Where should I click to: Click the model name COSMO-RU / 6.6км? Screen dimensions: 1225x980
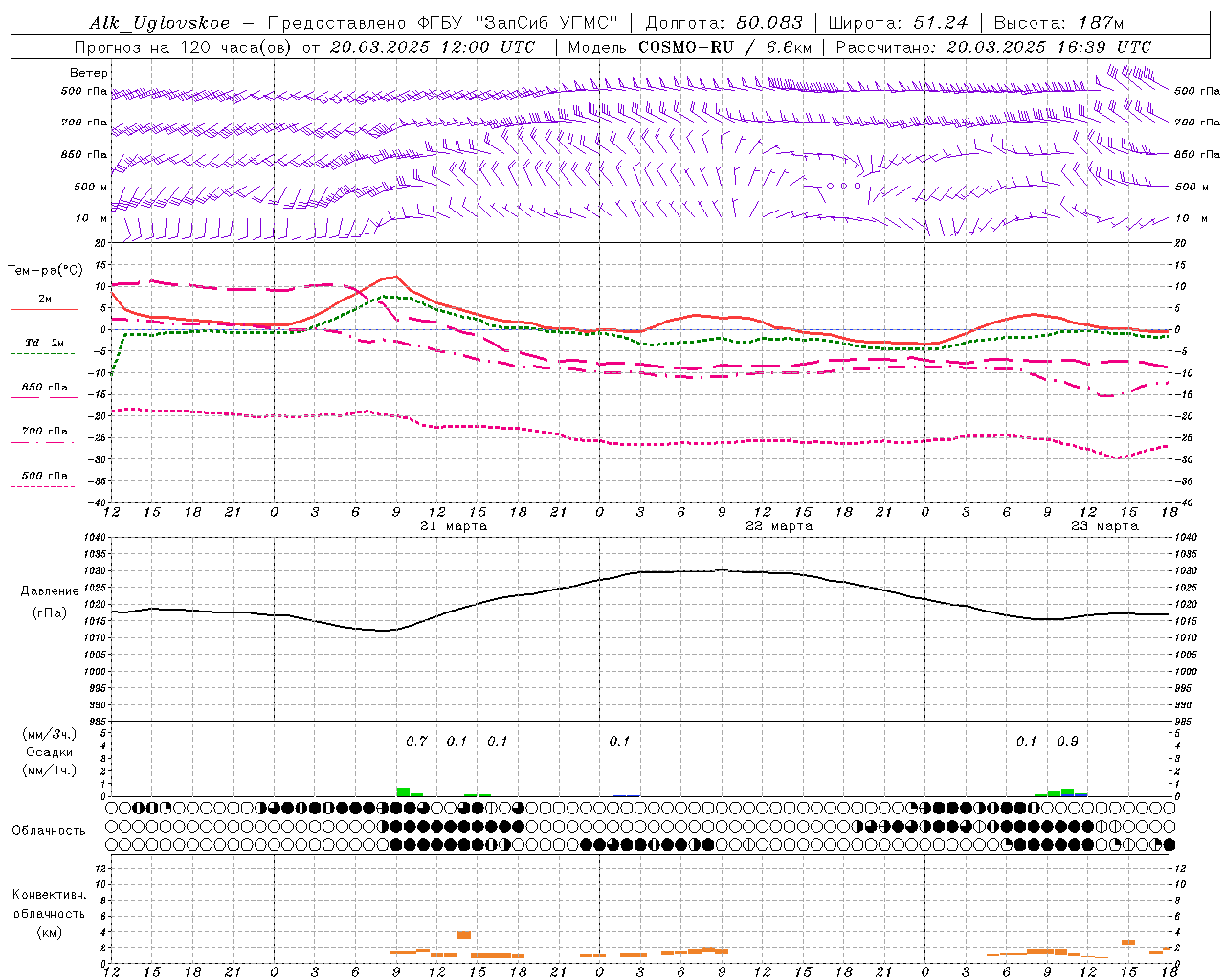click(x=725, y=47)
